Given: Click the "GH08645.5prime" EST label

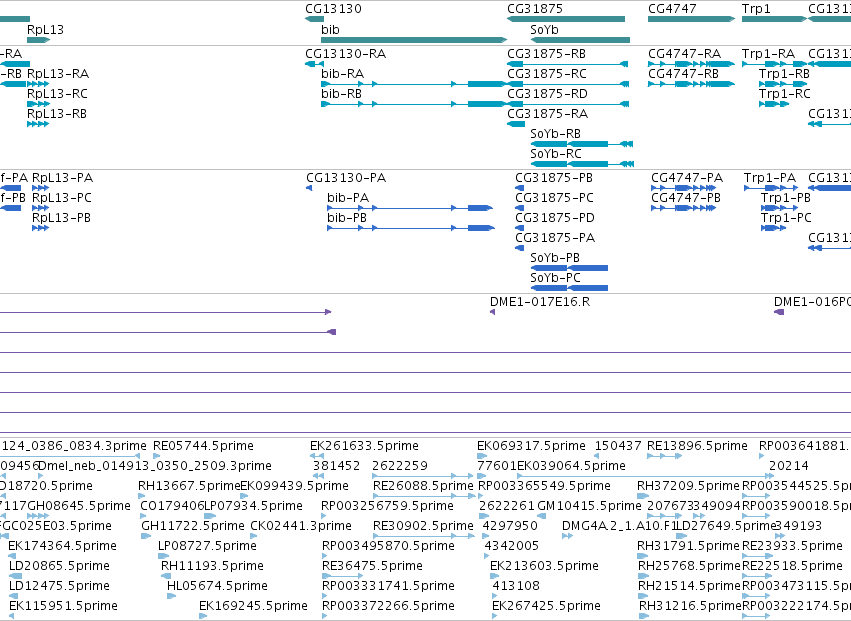Looking at the screenshot, I should point(79,506).
